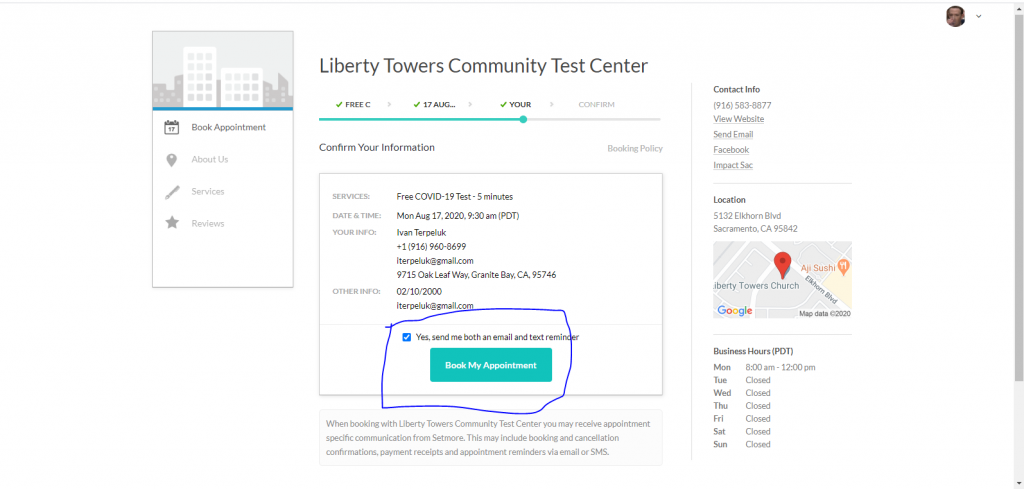The width and height of the screenshot is (1024, 489).
Task: Open the Booking Policy link
Action: [635, 149]
